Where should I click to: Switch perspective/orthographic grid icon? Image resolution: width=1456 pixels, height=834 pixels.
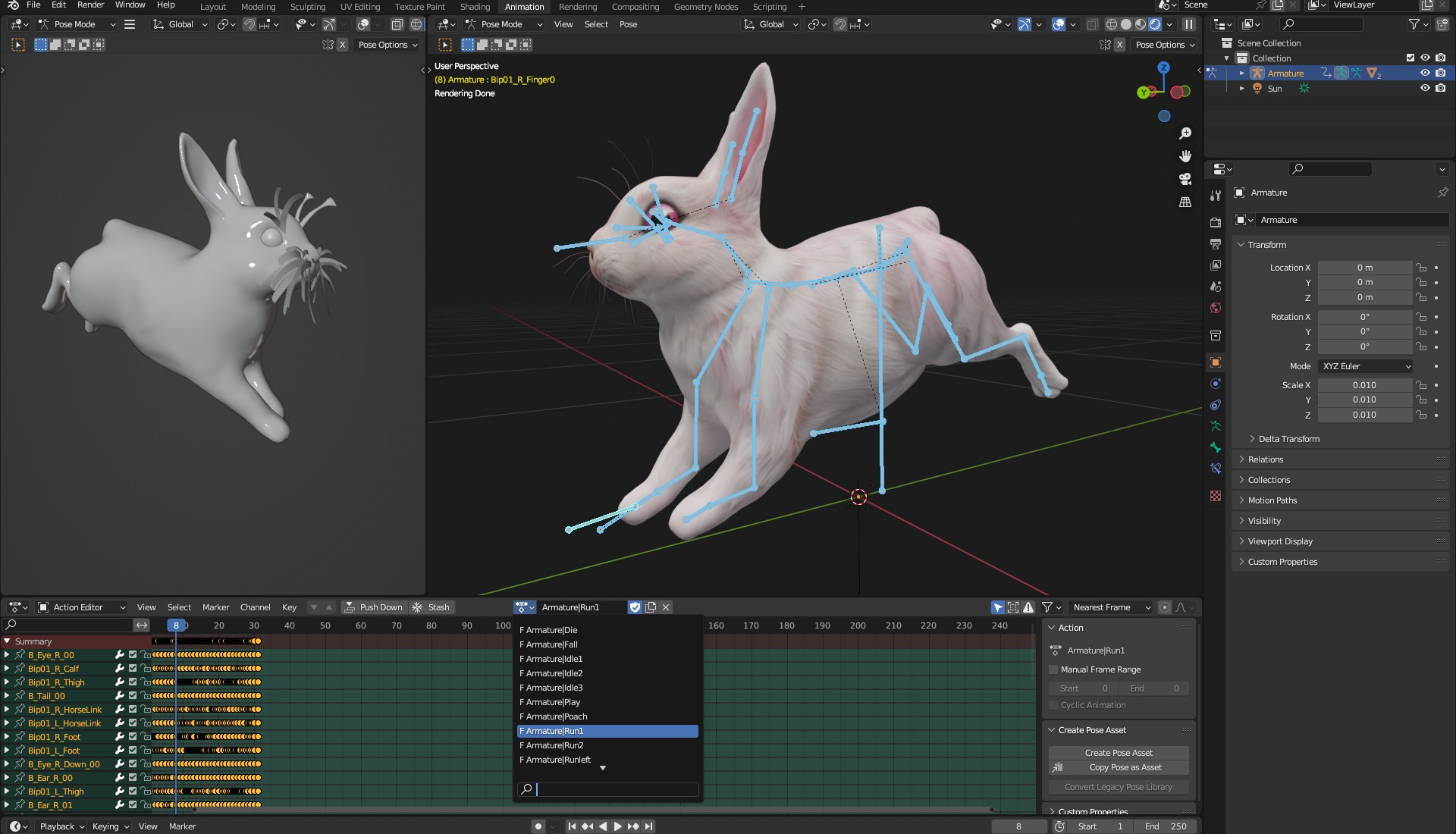(1185, 202)
